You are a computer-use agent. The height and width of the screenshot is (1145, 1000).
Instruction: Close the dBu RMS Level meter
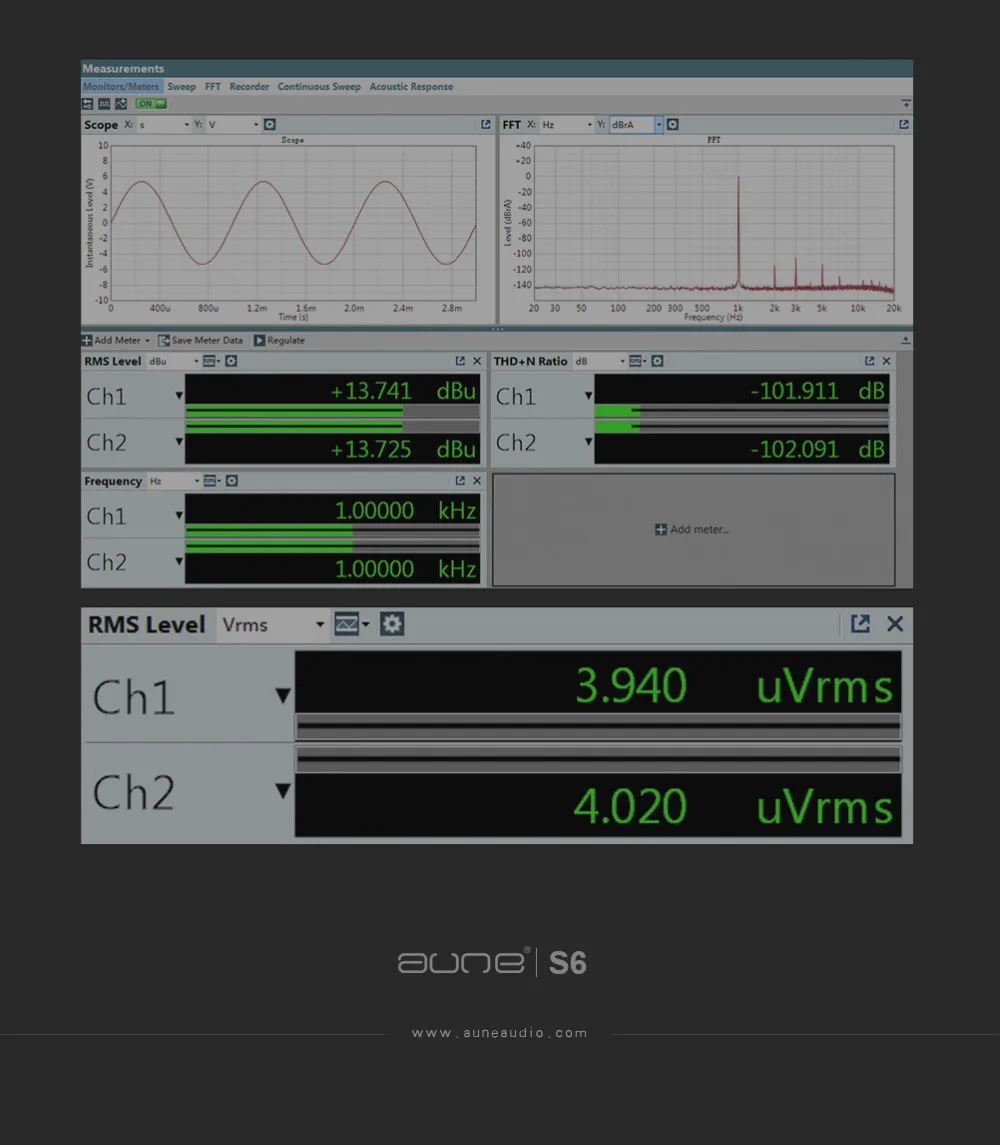(x=477, y=361)
